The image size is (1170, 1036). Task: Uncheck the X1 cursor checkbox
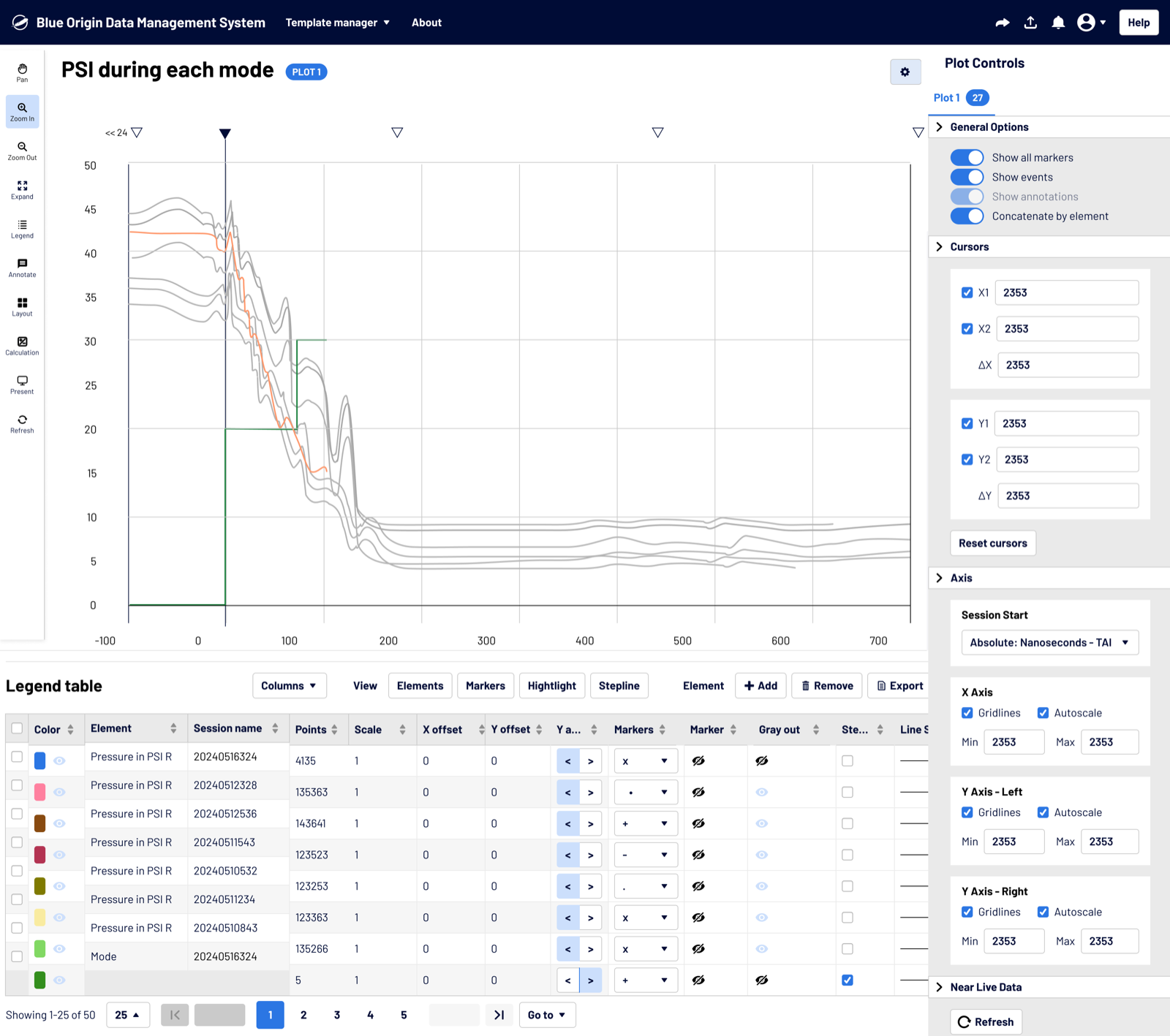pos(967,292)
